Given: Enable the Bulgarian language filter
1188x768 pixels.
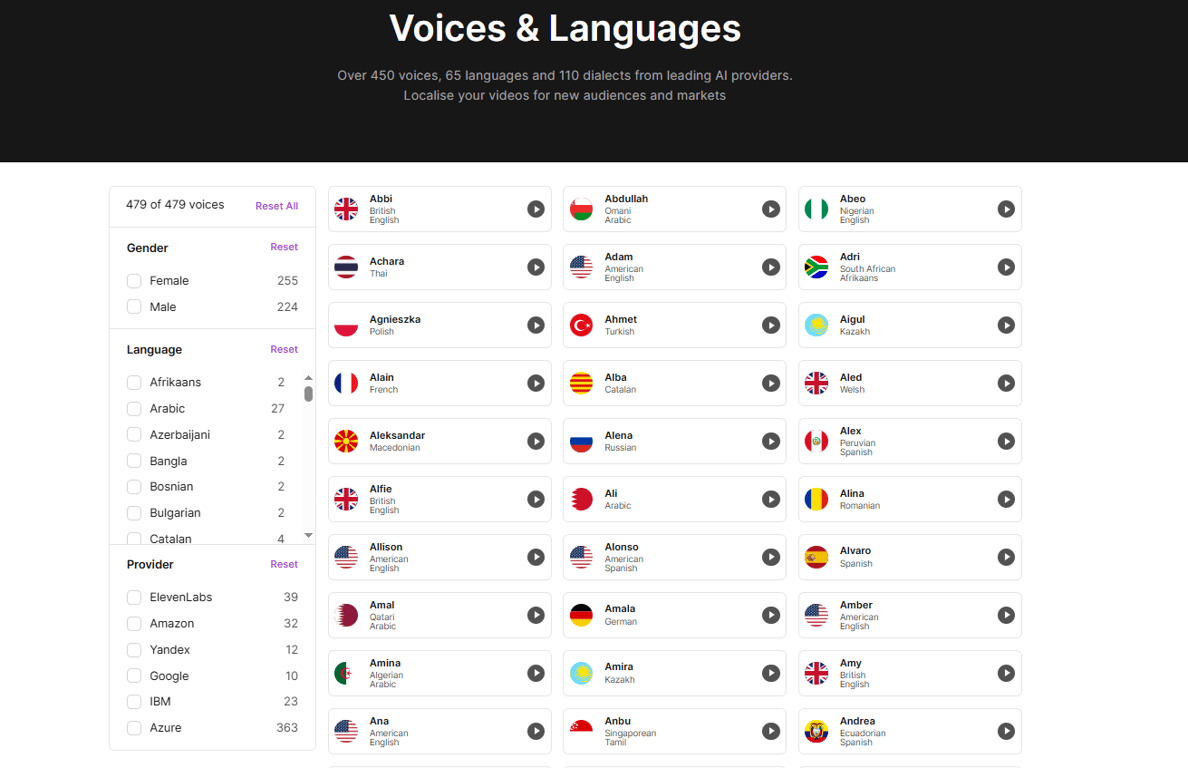Looking at the screenshot, I should pyautogui.click(x=134, y=513).
